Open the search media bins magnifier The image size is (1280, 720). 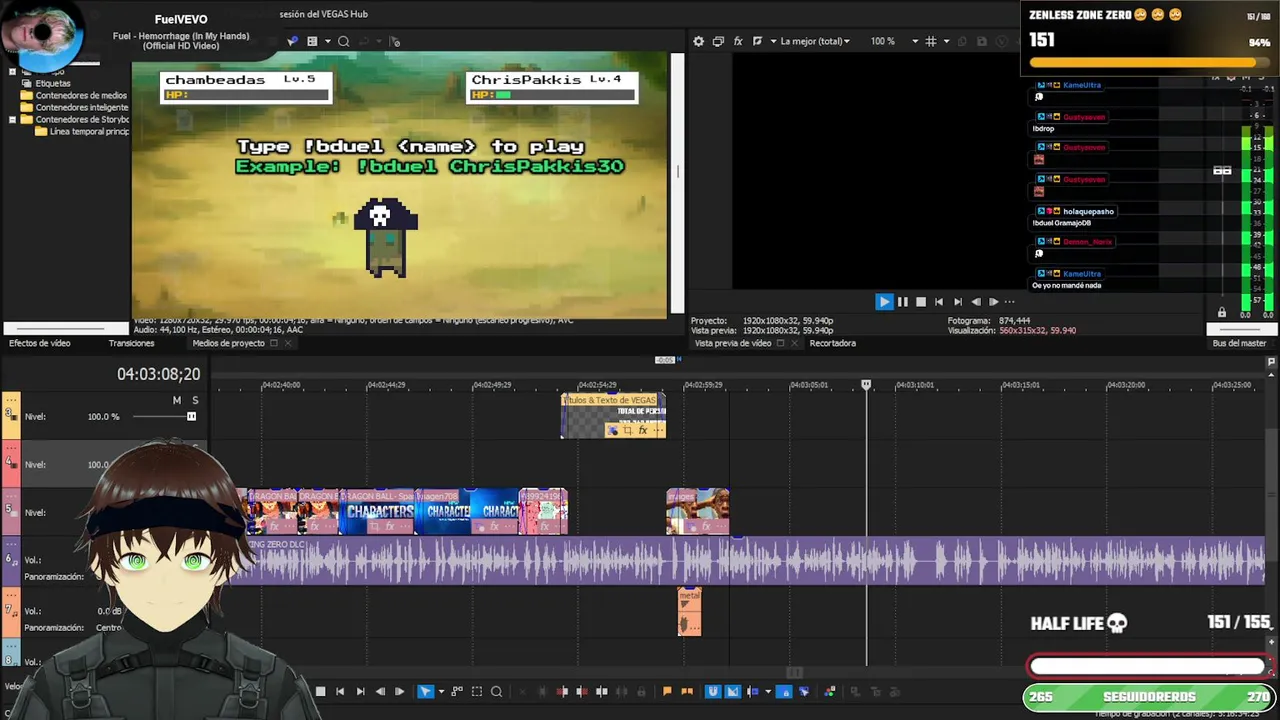(x=343, y=41)
